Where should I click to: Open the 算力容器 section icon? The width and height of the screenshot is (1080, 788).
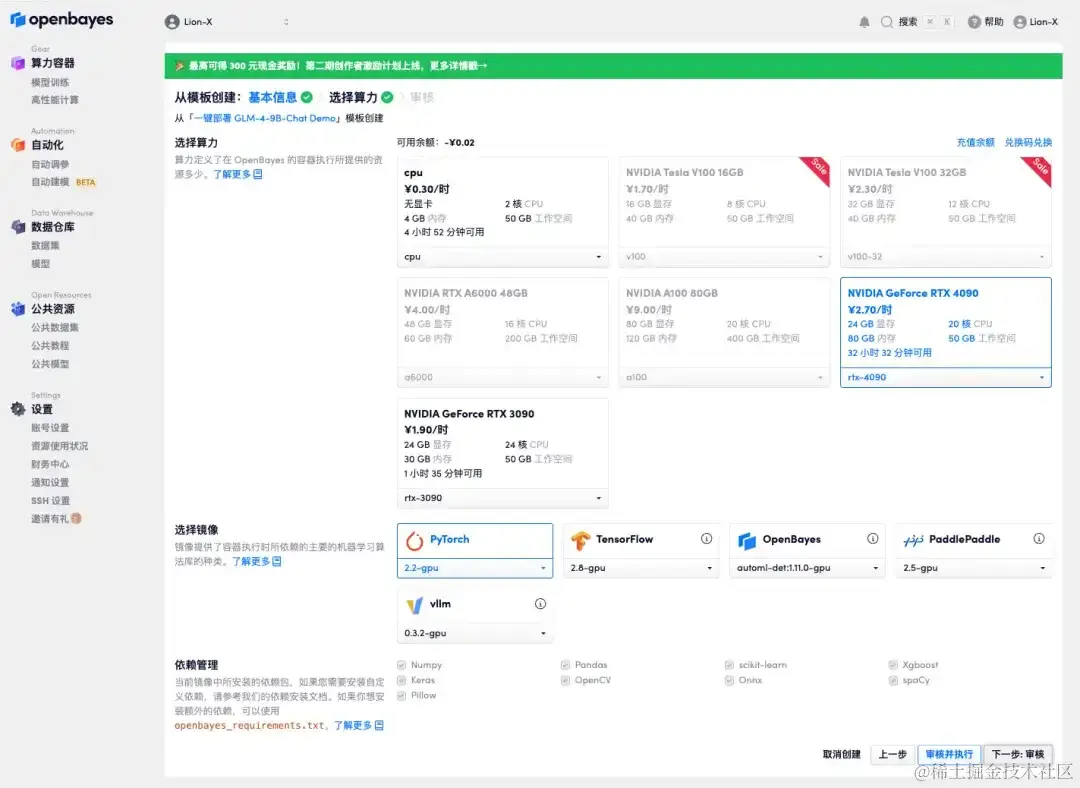tap(18, 63)
